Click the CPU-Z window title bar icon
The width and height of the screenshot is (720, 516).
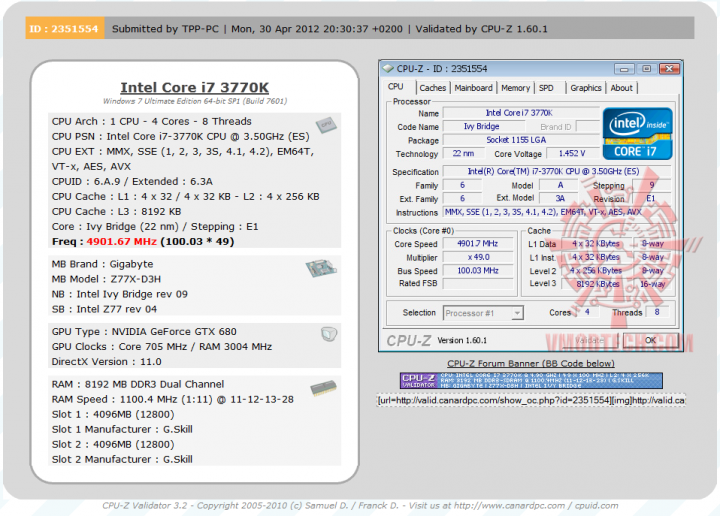coord(388,68)
